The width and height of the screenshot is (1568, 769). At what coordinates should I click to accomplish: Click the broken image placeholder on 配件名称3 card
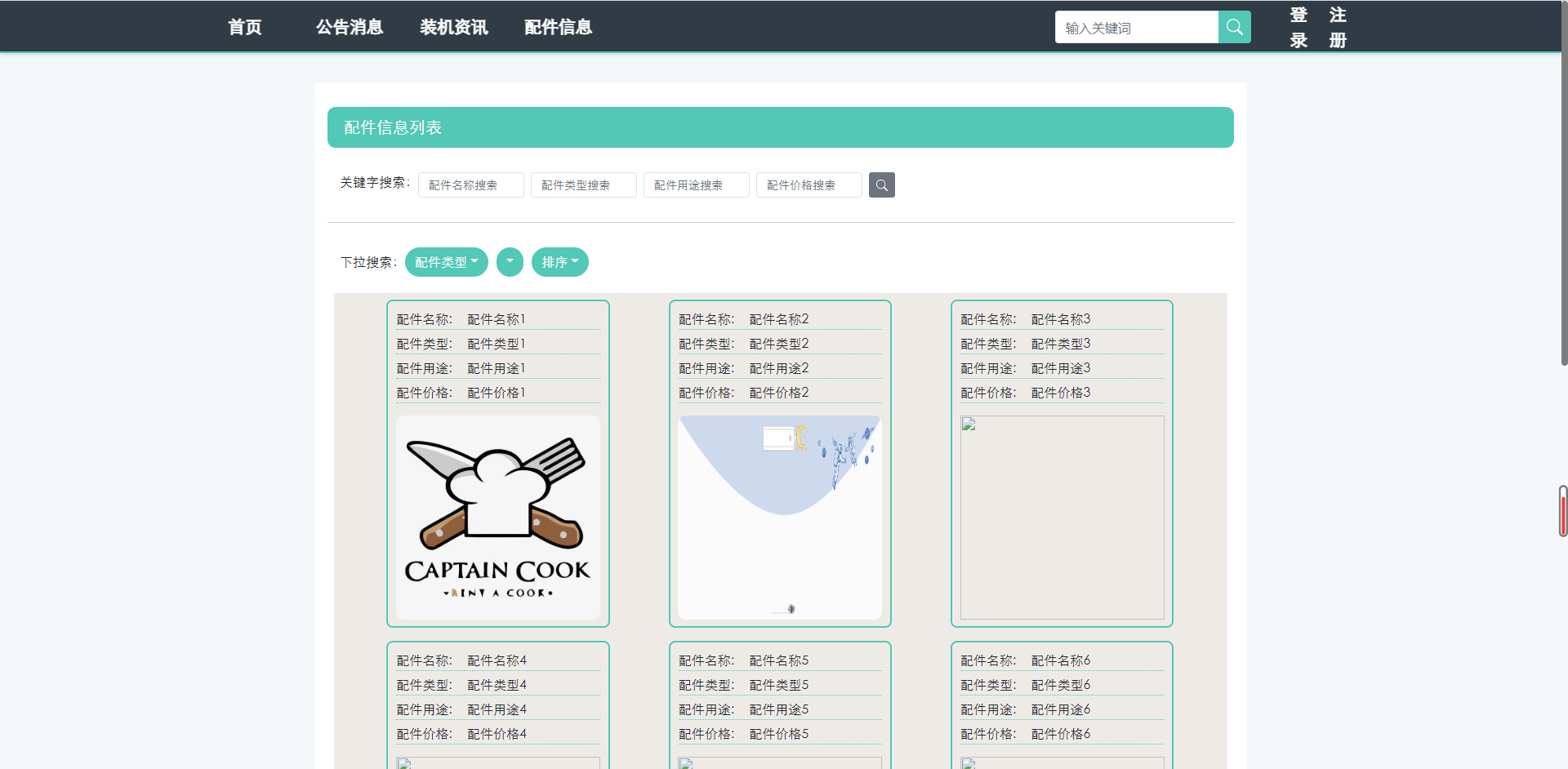tap(1061, 518)
